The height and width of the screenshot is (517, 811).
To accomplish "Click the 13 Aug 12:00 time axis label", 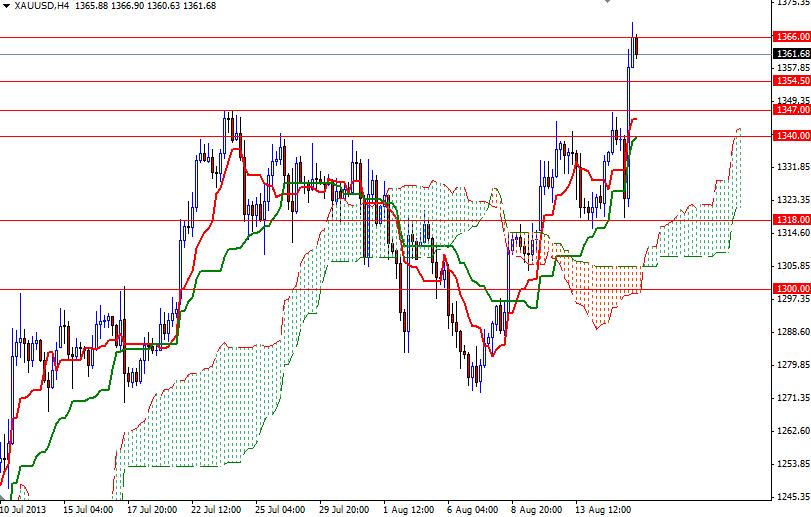I will click(x=603, y=509).
